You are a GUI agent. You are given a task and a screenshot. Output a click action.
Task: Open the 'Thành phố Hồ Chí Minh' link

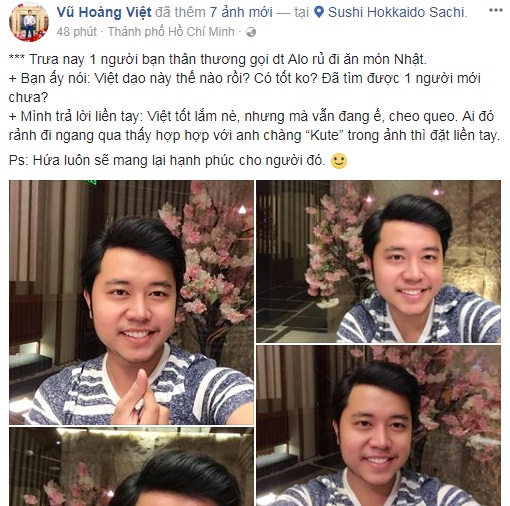tap(171, 32)
